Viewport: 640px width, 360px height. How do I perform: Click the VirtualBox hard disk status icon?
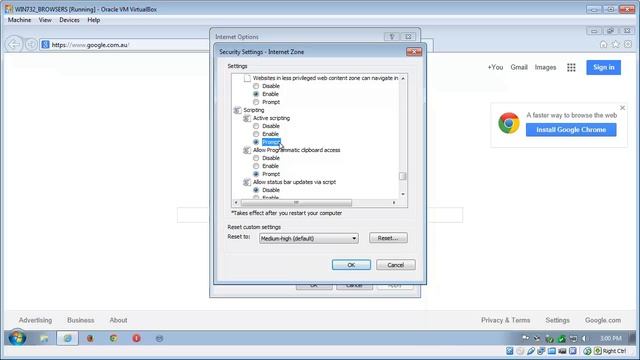click(509, 351)
